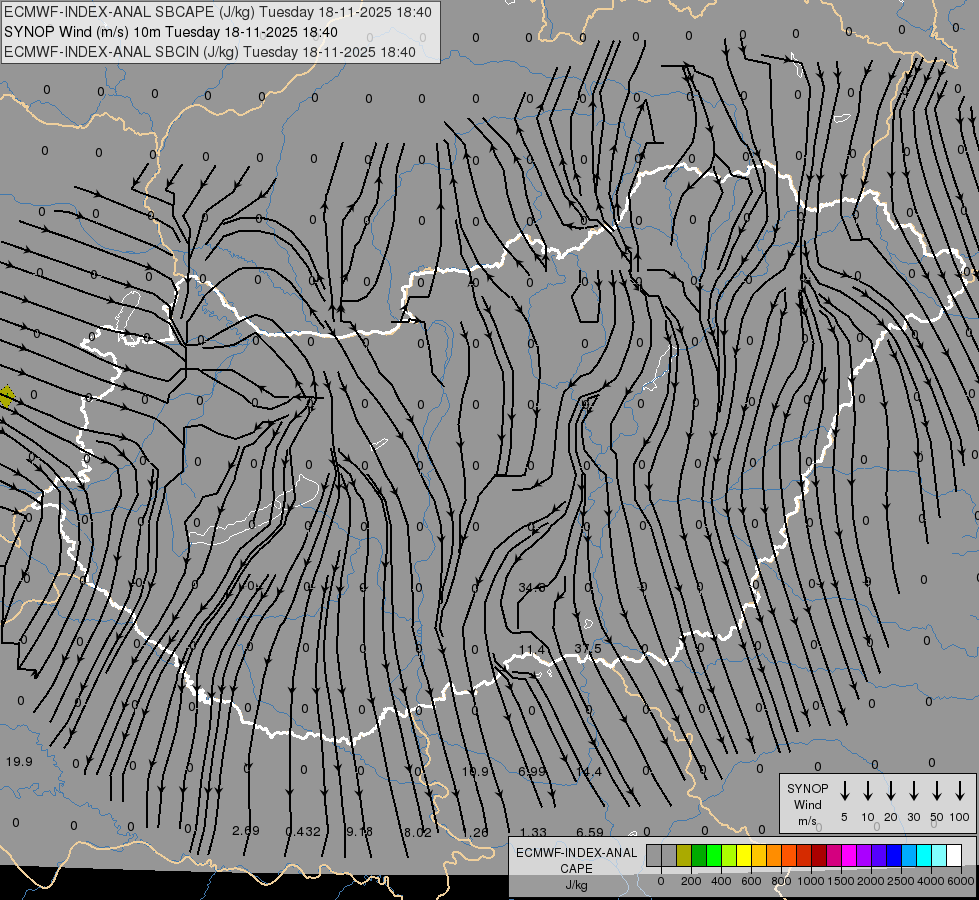Click the olive CAPE color swatch
Viewport: 979px width, 900px height.
(684, 856)
